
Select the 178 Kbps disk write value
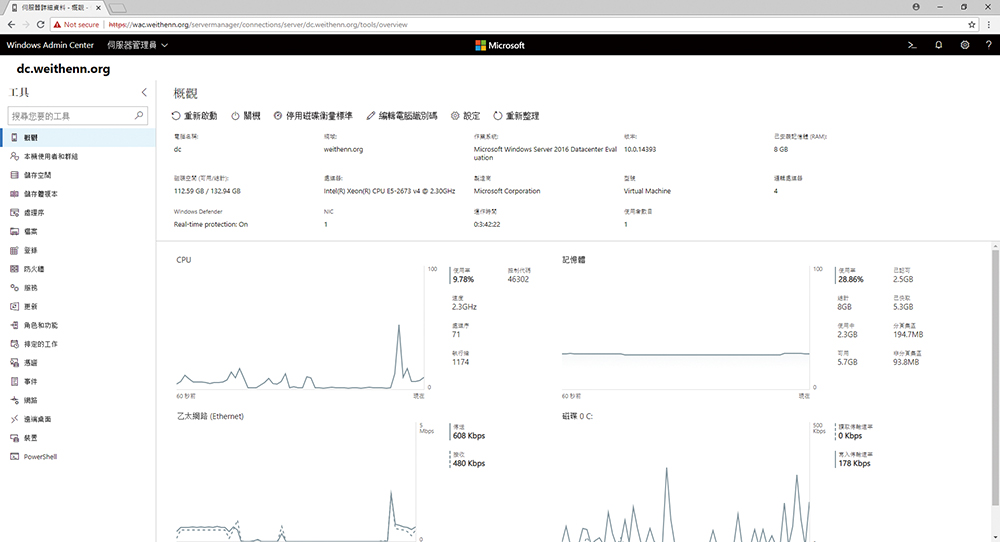tap(855, 464)
